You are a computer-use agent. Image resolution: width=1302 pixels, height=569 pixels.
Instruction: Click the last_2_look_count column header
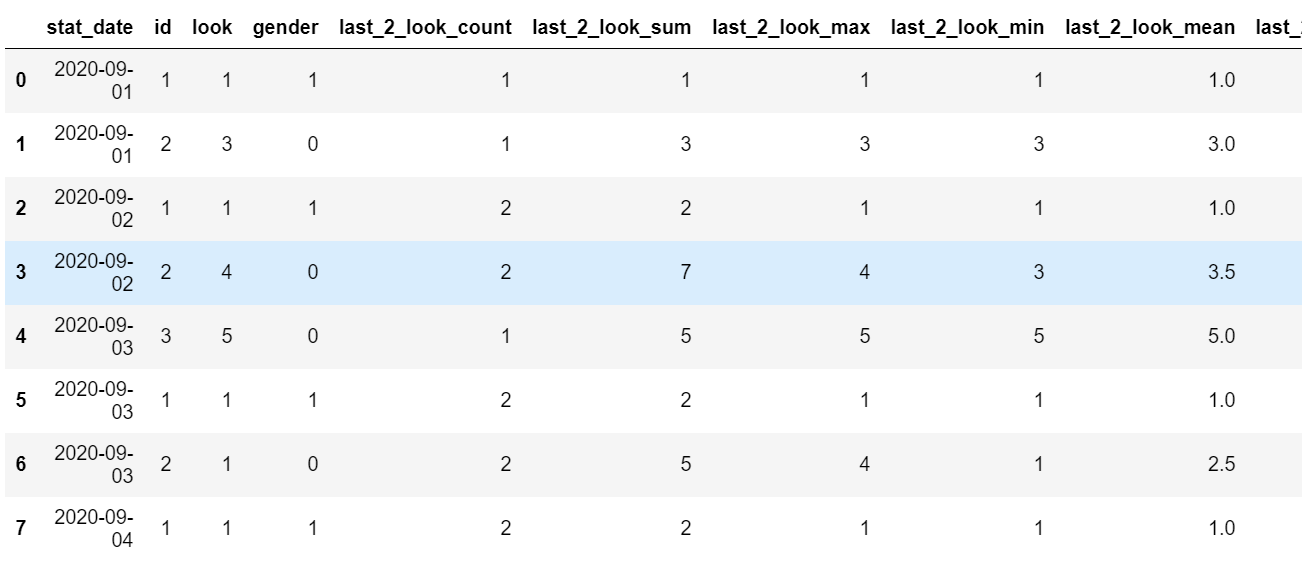426,27
